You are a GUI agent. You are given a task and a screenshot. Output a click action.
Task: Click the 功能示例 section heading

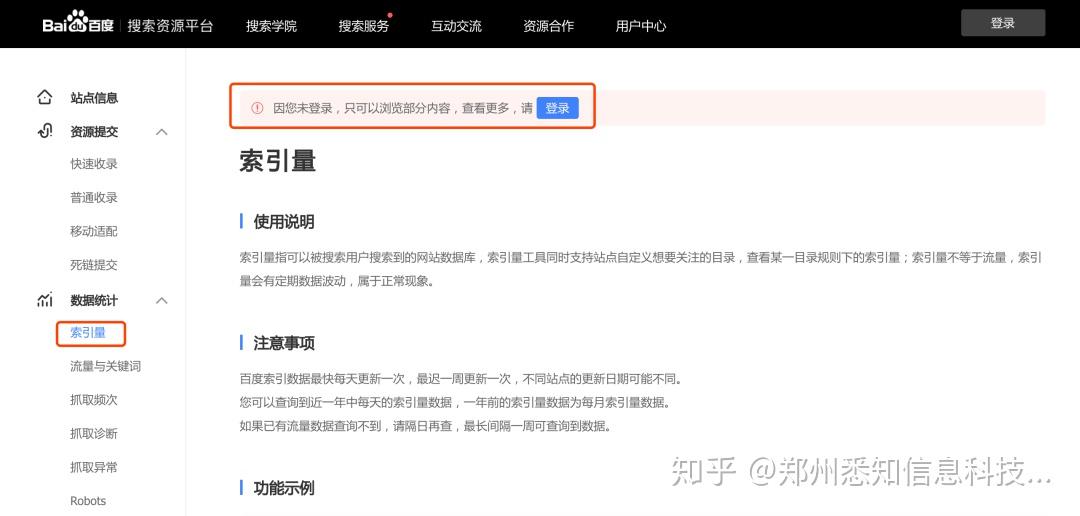click(x=284, y=488)
